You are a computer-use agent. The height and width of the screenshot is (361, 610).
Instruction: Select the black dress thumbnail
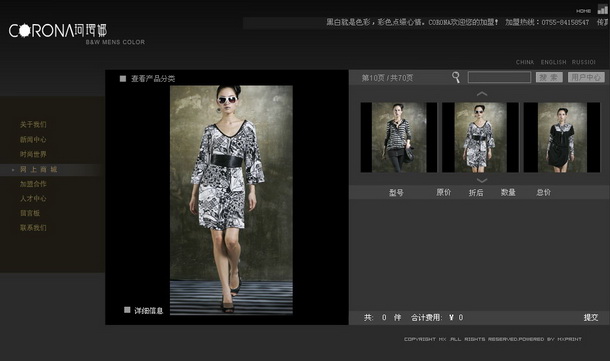(562, 137)
